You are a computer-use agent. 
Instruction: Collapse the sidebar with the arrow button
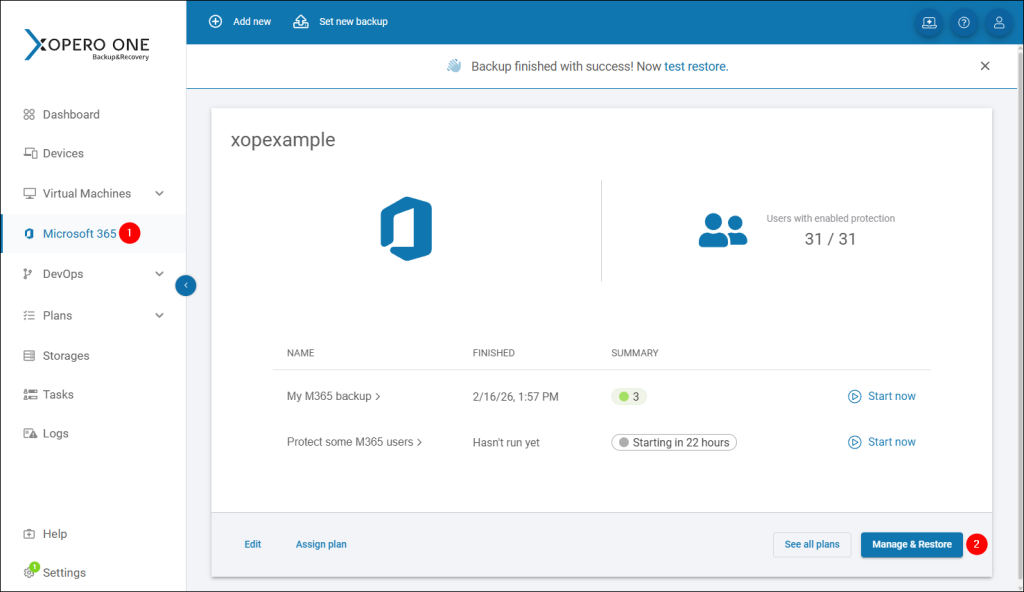[185, 285]
